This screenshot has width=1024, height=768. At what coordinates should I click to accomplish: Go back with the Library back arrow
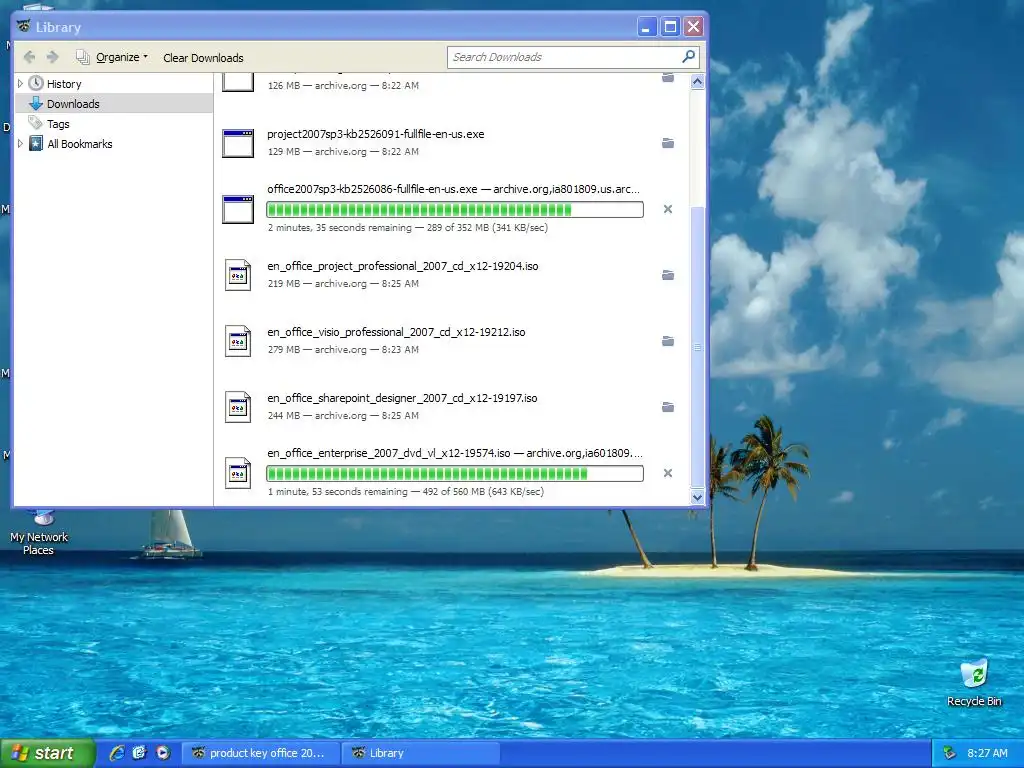[29, 57]
